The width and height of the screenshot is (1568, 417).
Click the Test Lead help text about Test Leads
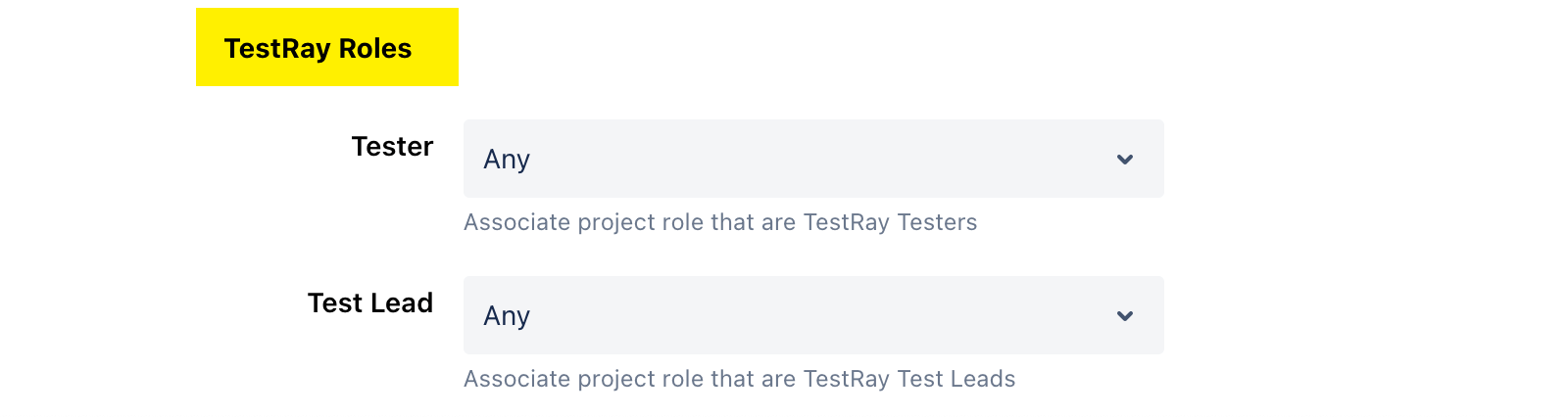click(x=739, y=379)
